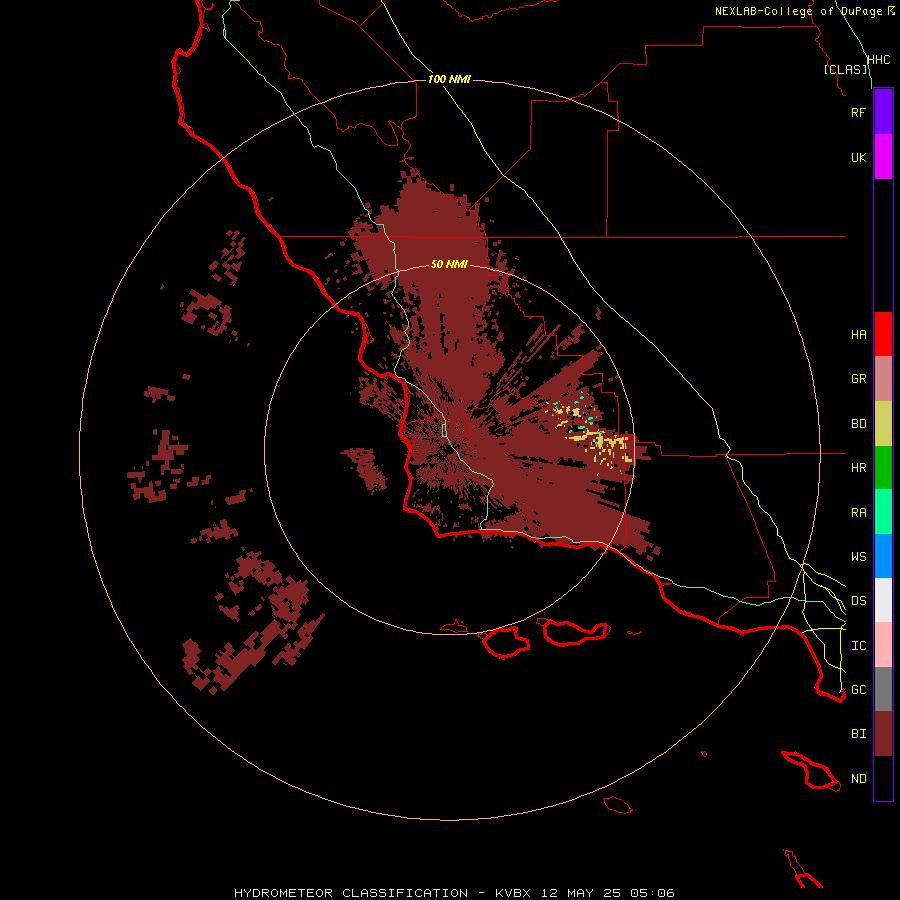This screenshot has height=900, width=900.
Task: Click the HR legend label
Action: pos(858,468)
